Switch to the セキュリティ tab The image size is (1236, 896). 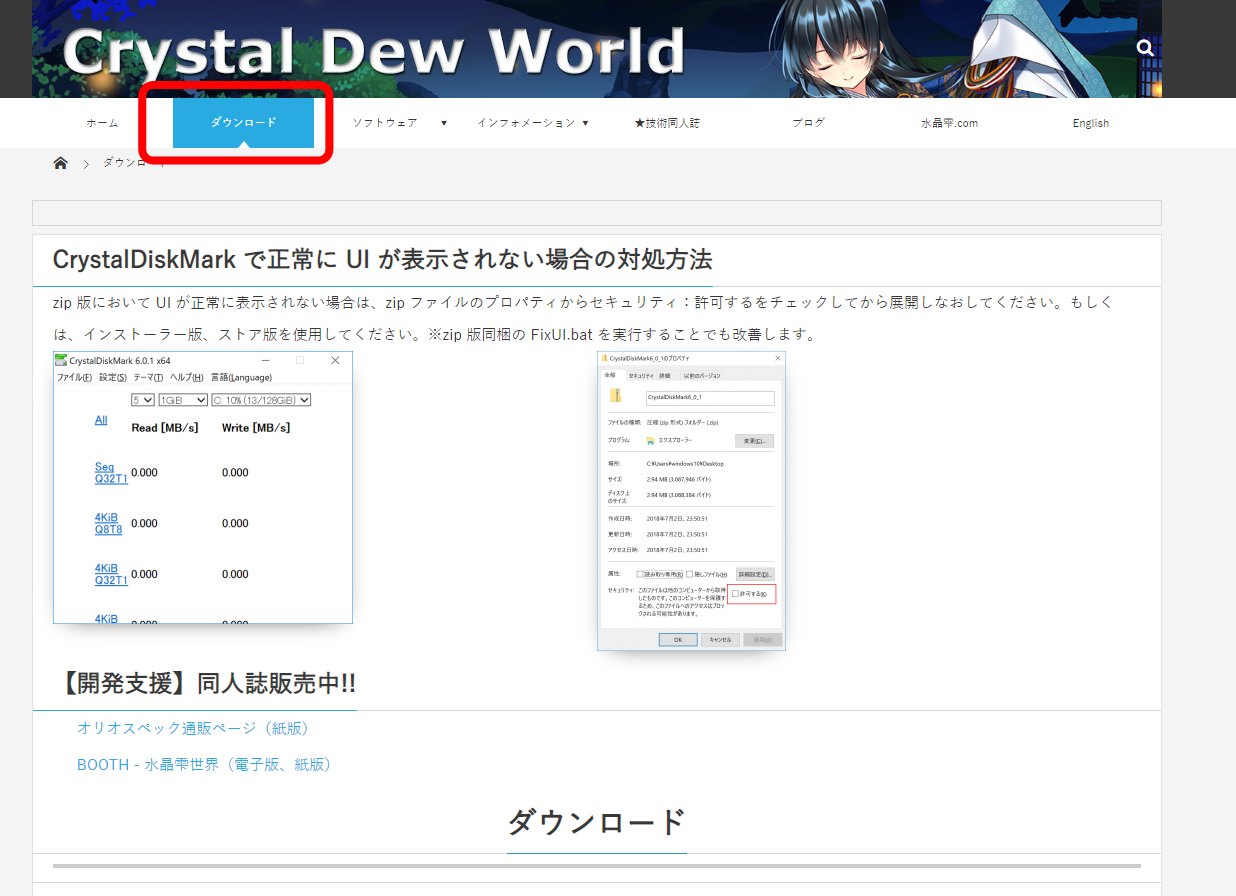(640, 376)
